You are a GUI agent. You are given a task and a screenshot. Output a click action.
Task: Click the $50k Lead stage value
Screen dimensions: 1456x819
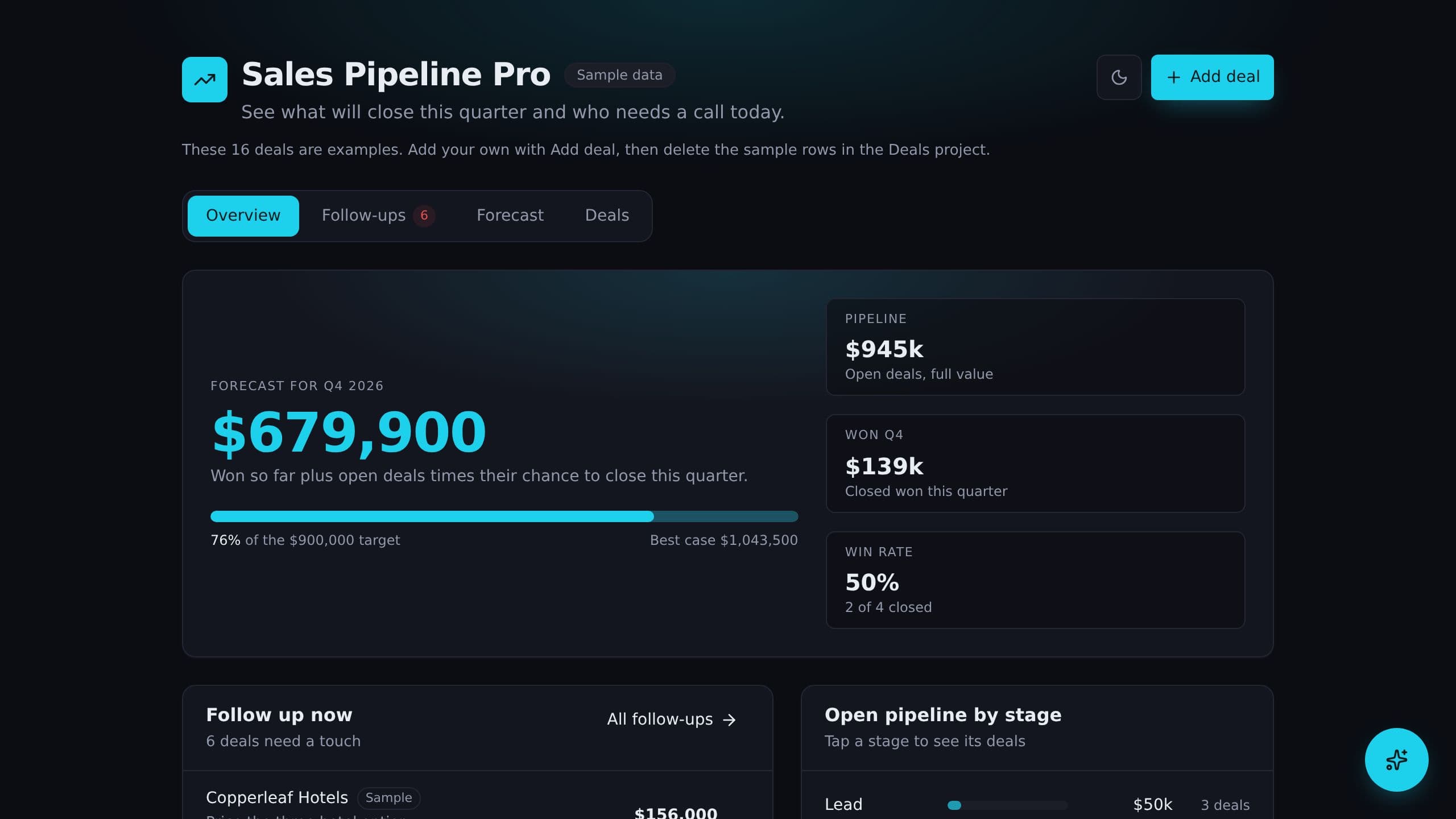(1152, 805)
